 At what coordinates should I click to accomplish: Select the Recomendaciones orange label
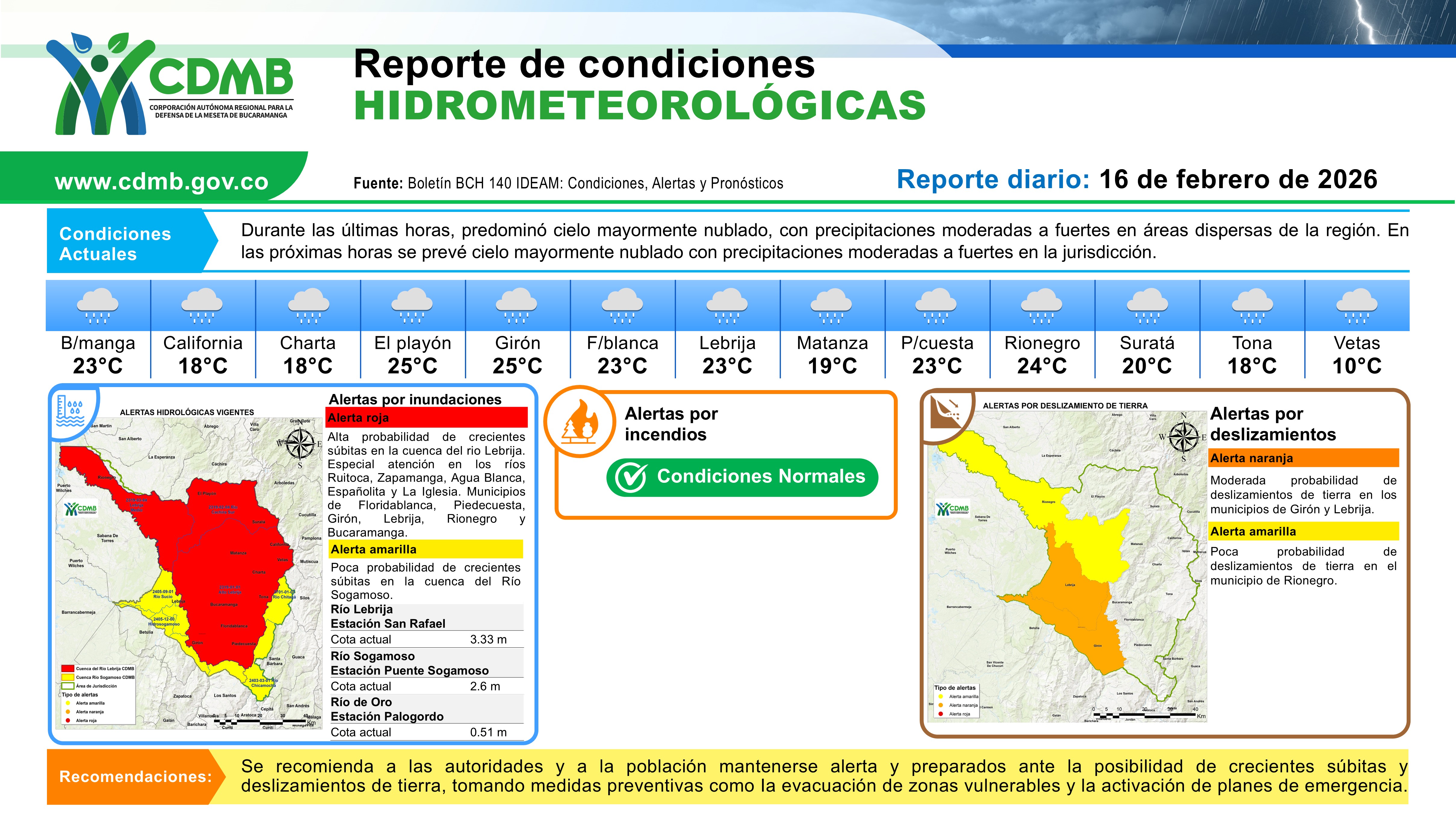click(136, 777)
